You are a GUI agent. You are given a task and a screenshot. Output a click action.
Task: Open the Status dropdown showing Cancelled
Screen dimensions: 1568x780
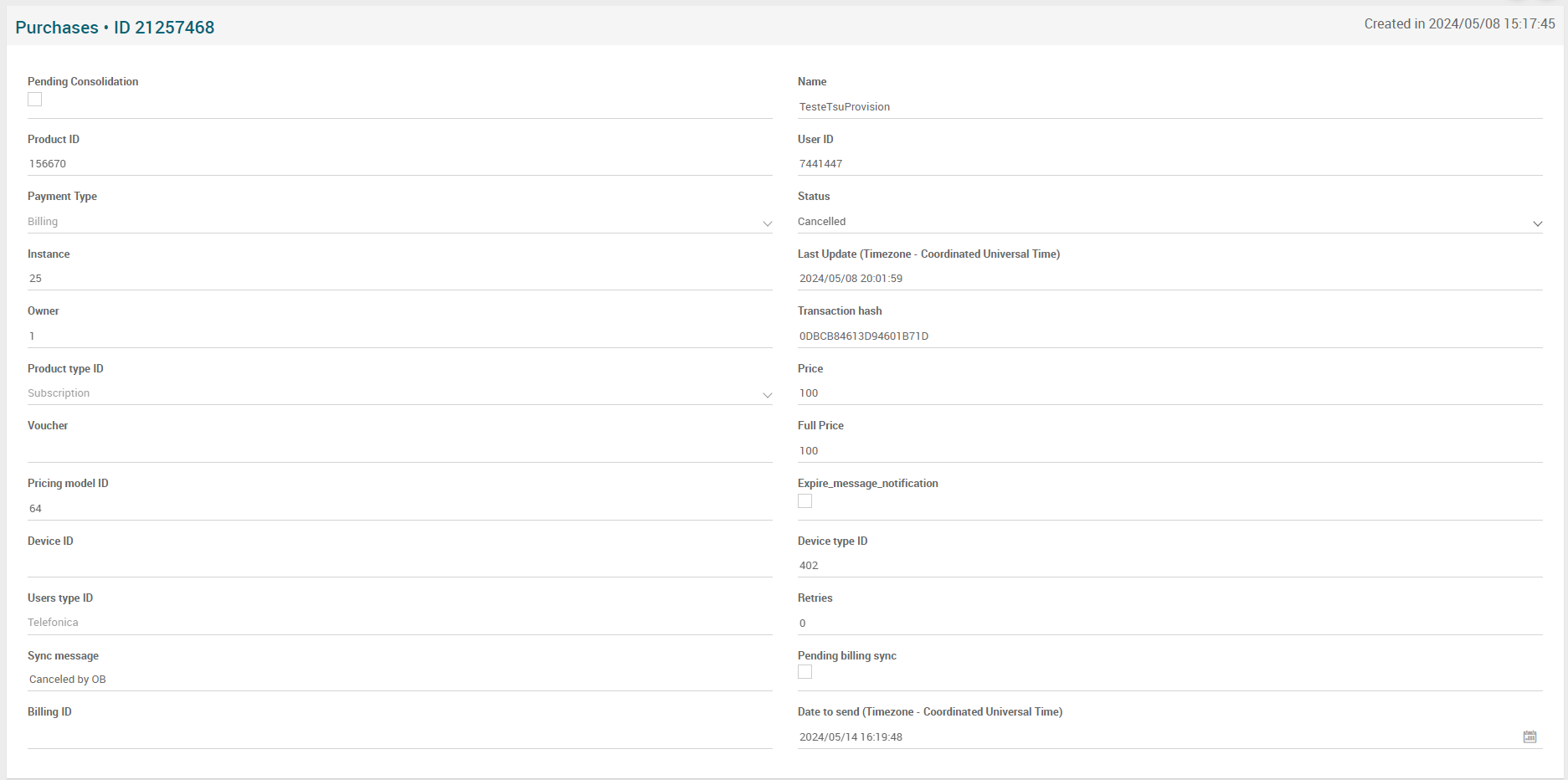coord(1170,222)
